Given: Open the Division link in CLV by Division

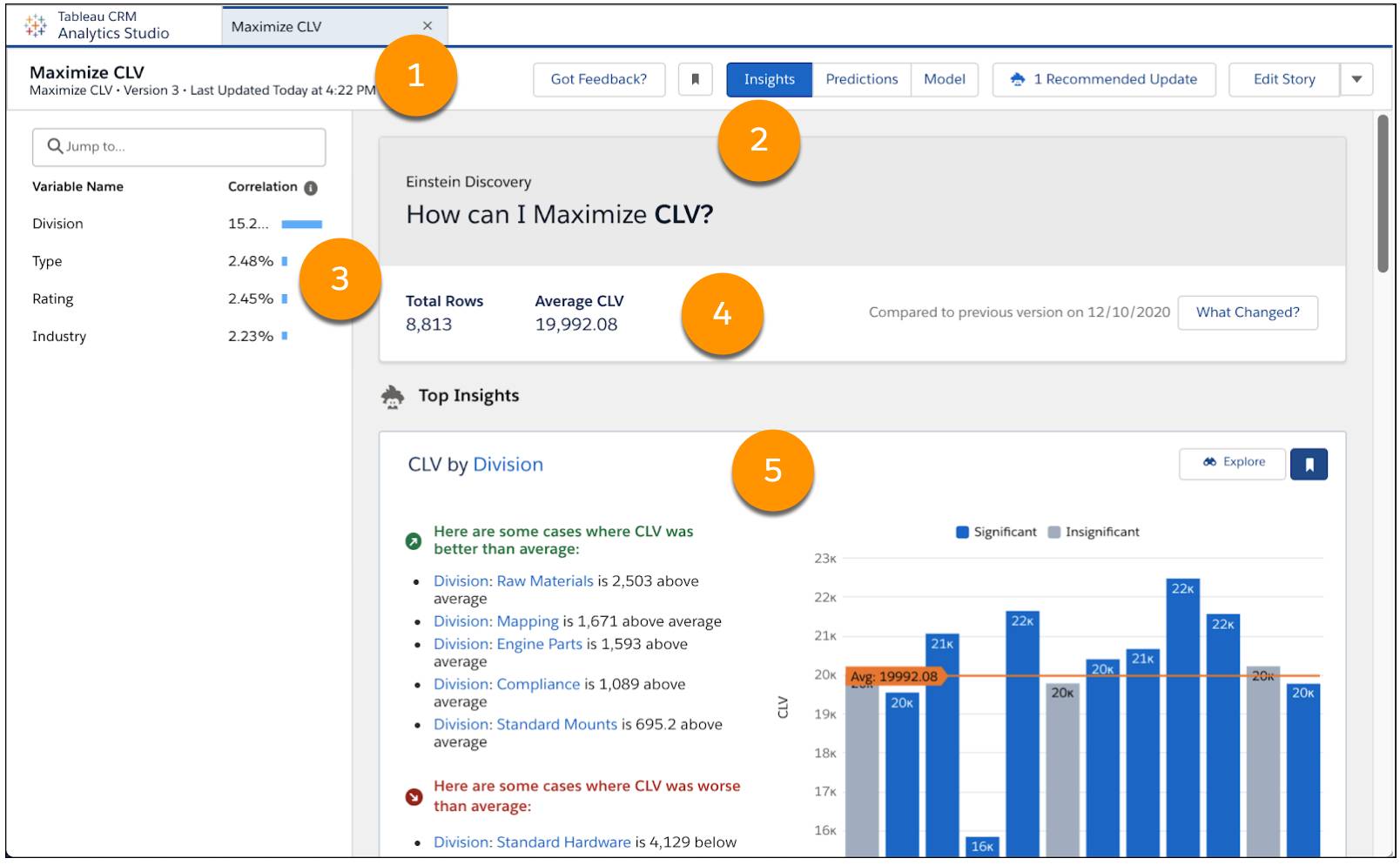Looking at the screenshot, I should pos(508,465).
